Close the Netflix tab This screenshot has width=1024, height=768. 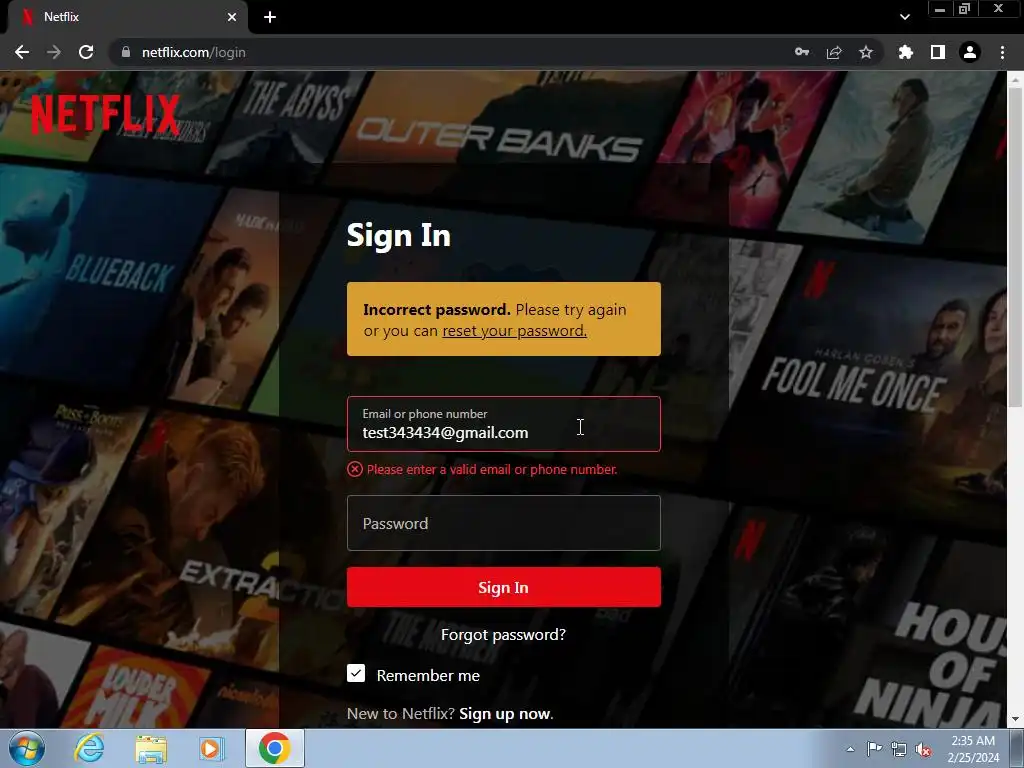[232, 17]
